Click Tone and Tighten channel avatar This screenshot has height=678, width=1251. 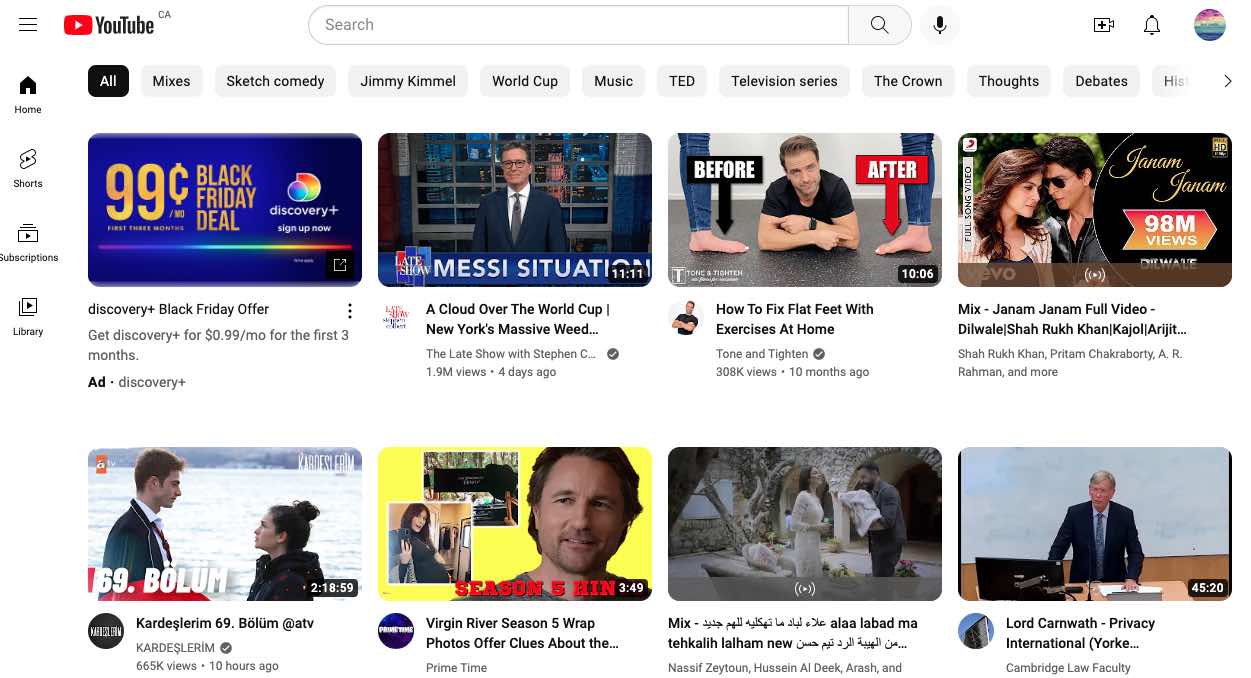pos(686,318)
